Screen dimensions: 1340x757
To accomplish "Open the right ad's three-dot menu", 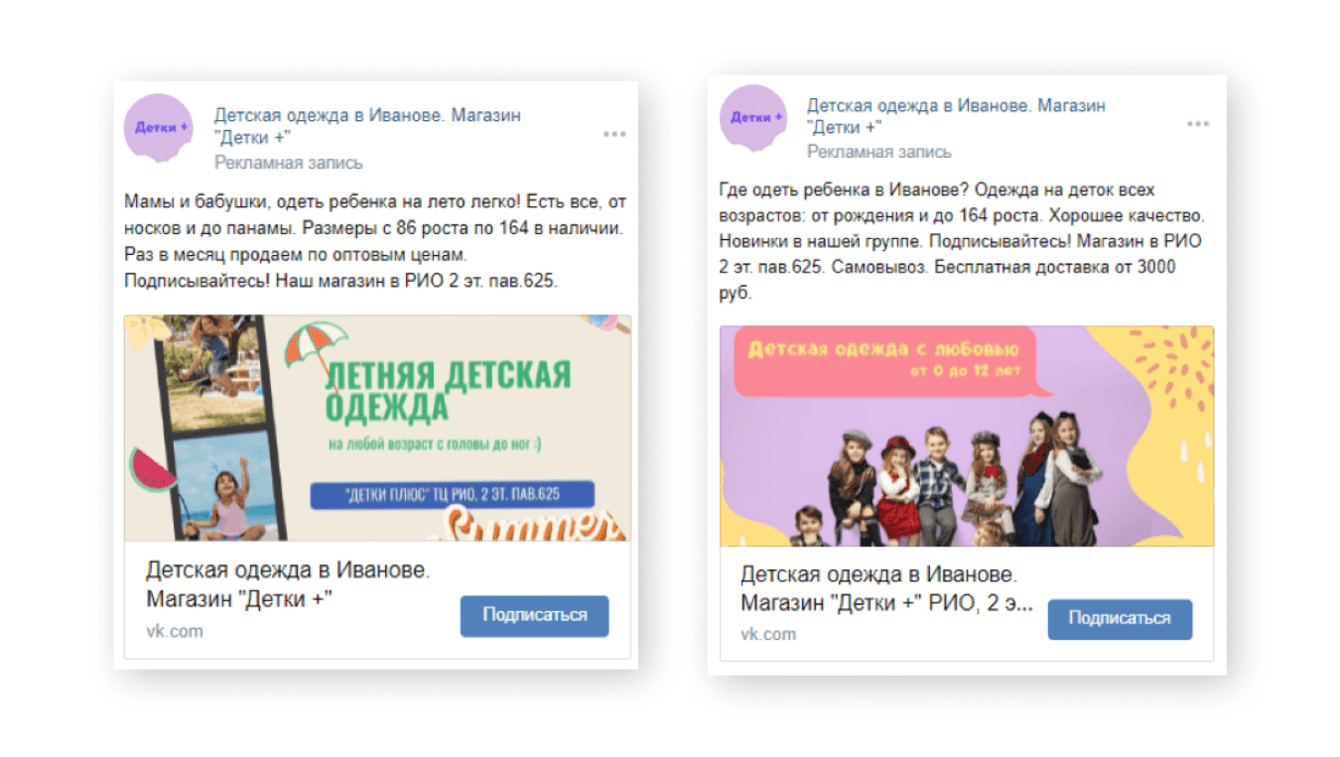I will [1198, 124].
